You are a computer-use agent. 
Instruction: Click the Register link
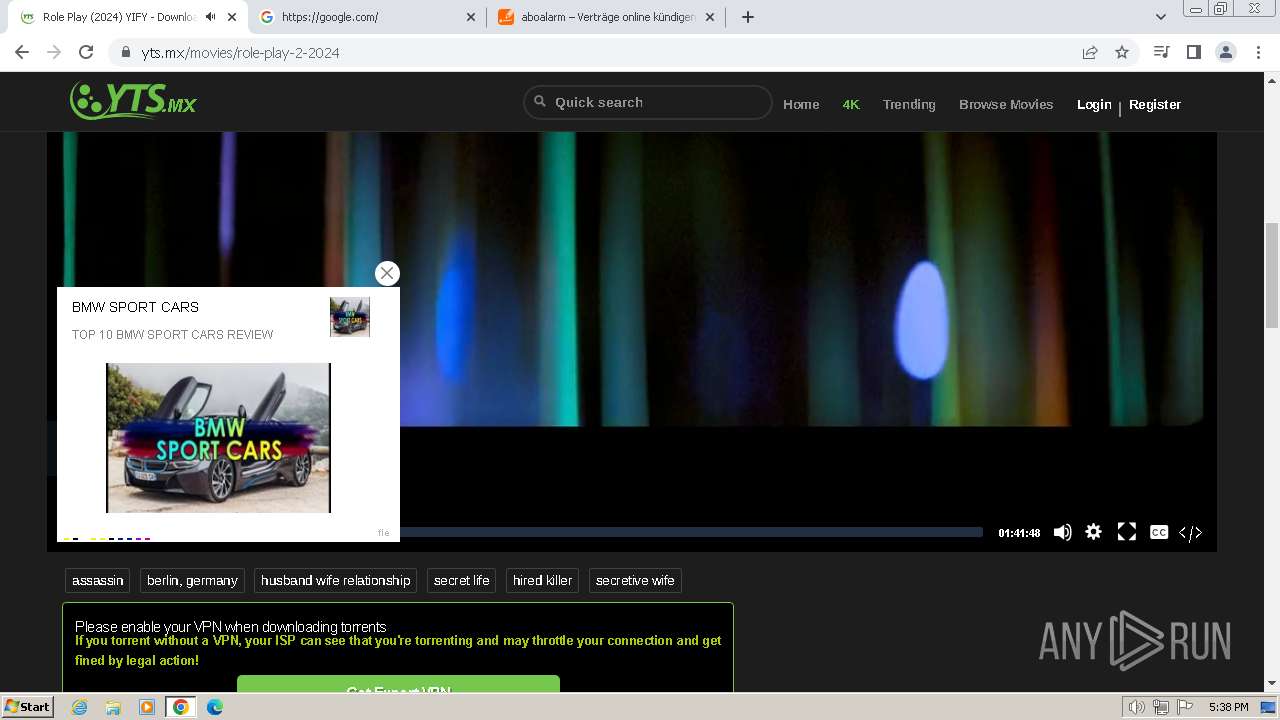coord(1155,104)
